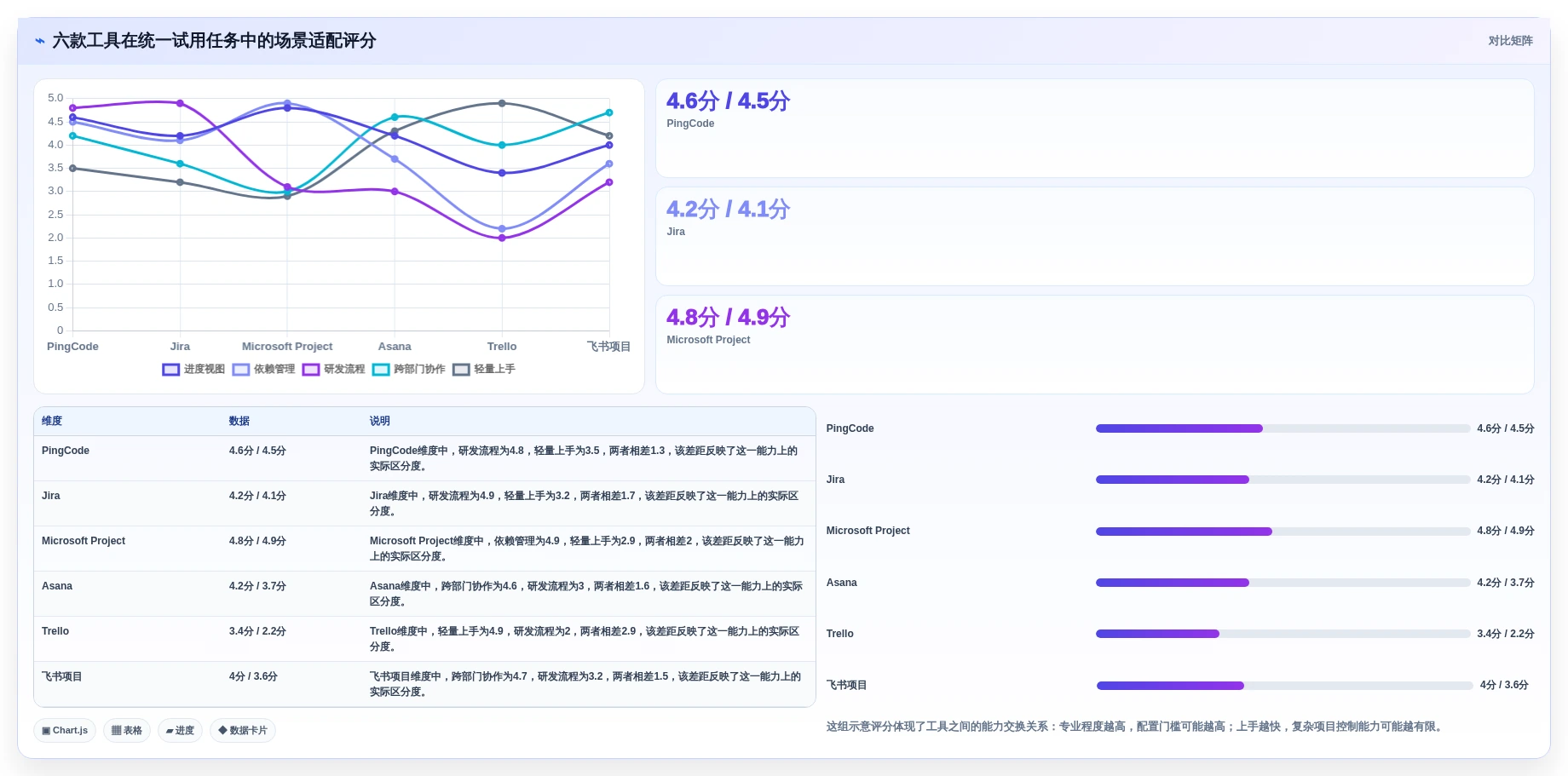
Task: Toggle 轻量上手 legend series
Action: click(x=483, y=369)
